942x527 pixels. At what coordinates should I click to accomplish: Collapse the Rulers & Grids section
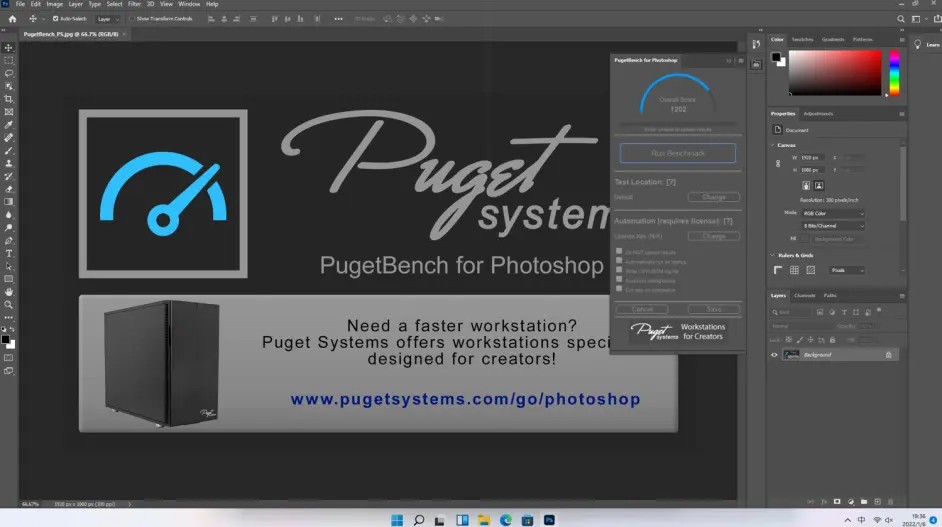[773, 255]
